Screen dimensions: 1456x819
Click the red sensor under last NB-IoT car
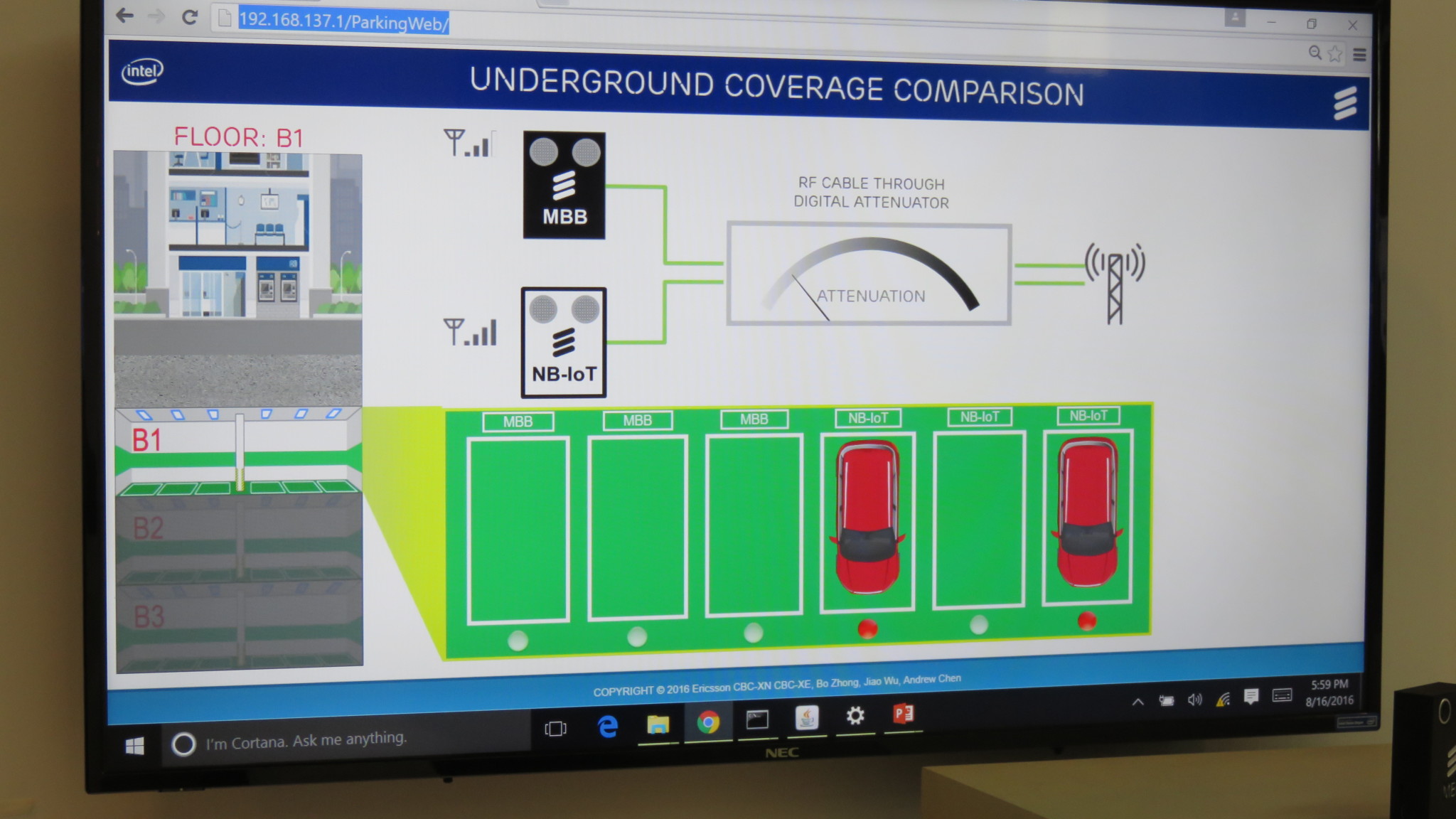(x=1086, y=621)
